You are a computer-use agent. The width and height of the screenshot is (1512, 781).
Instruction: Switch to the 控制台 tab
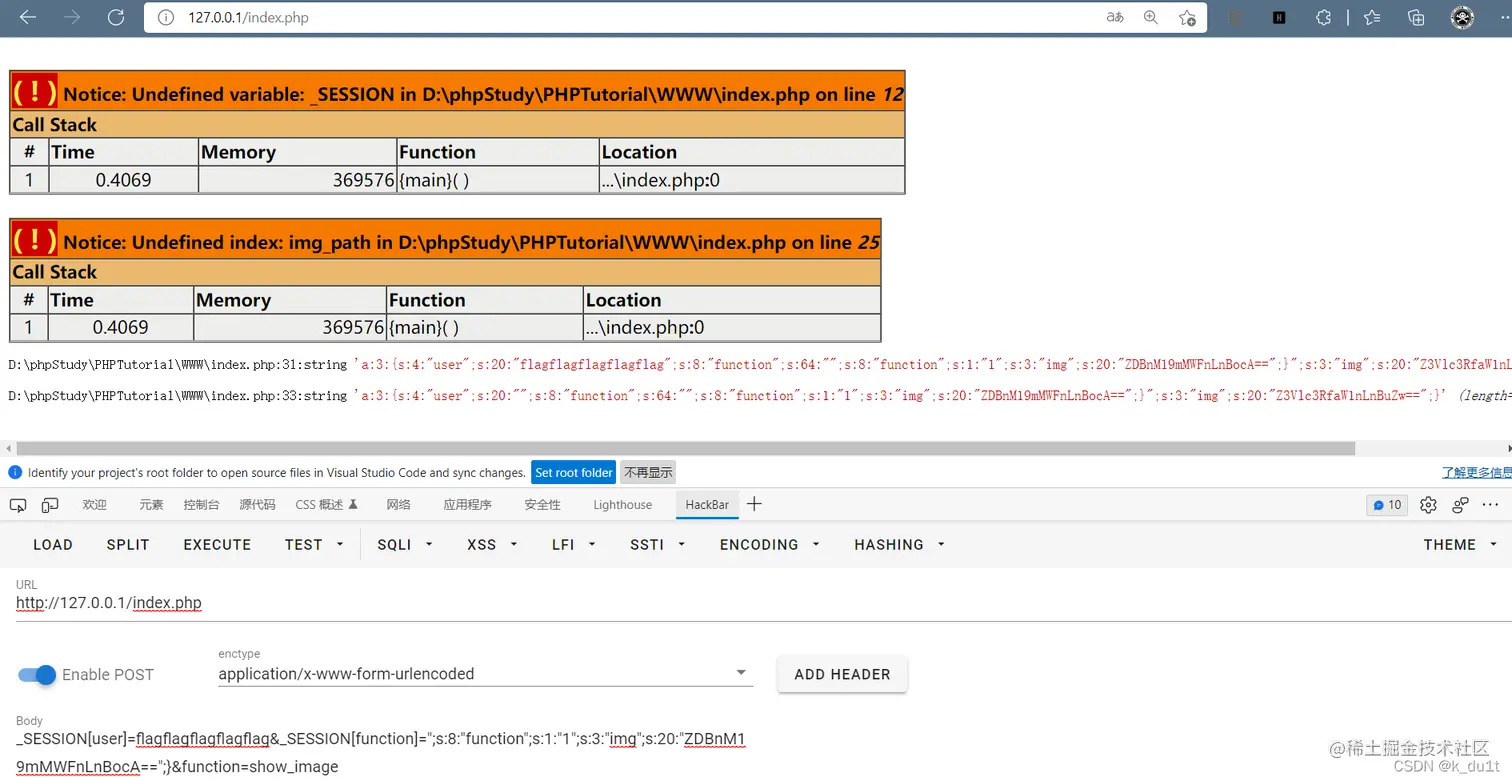(201, 505)
